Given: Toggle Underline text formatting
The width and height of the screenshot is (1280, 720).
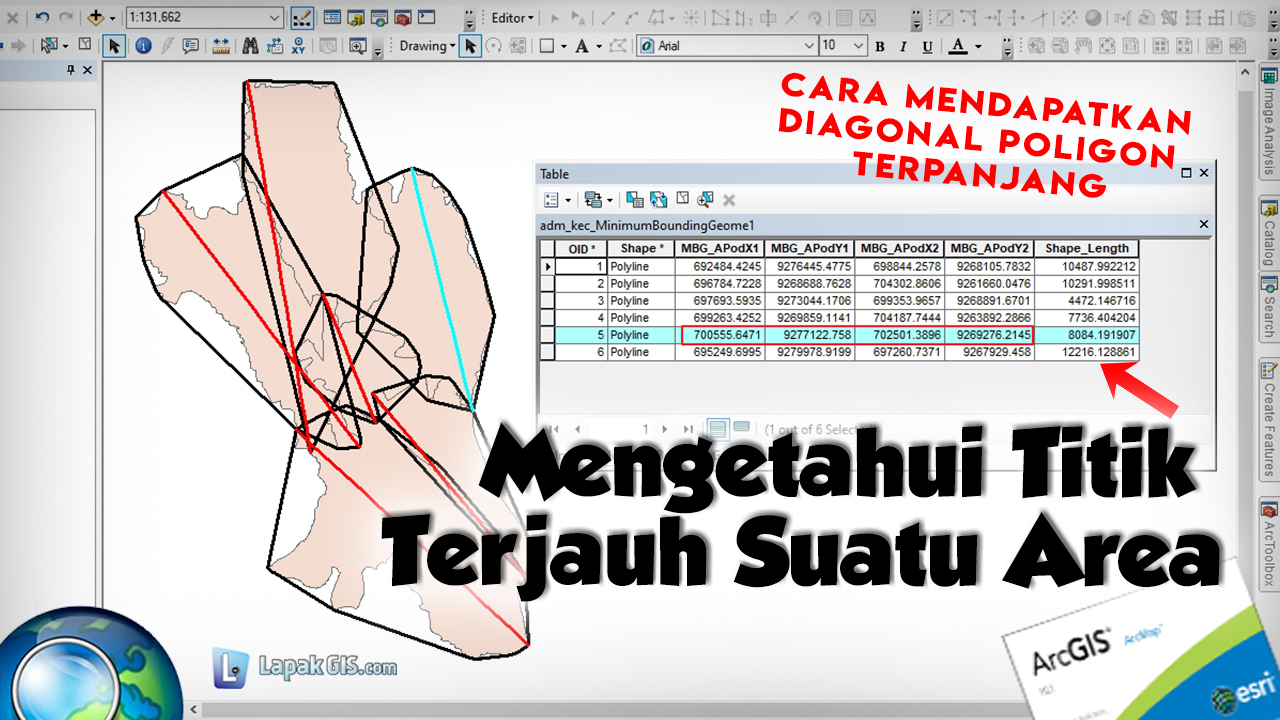Looking at the screenshot, I should click(928, 46).
